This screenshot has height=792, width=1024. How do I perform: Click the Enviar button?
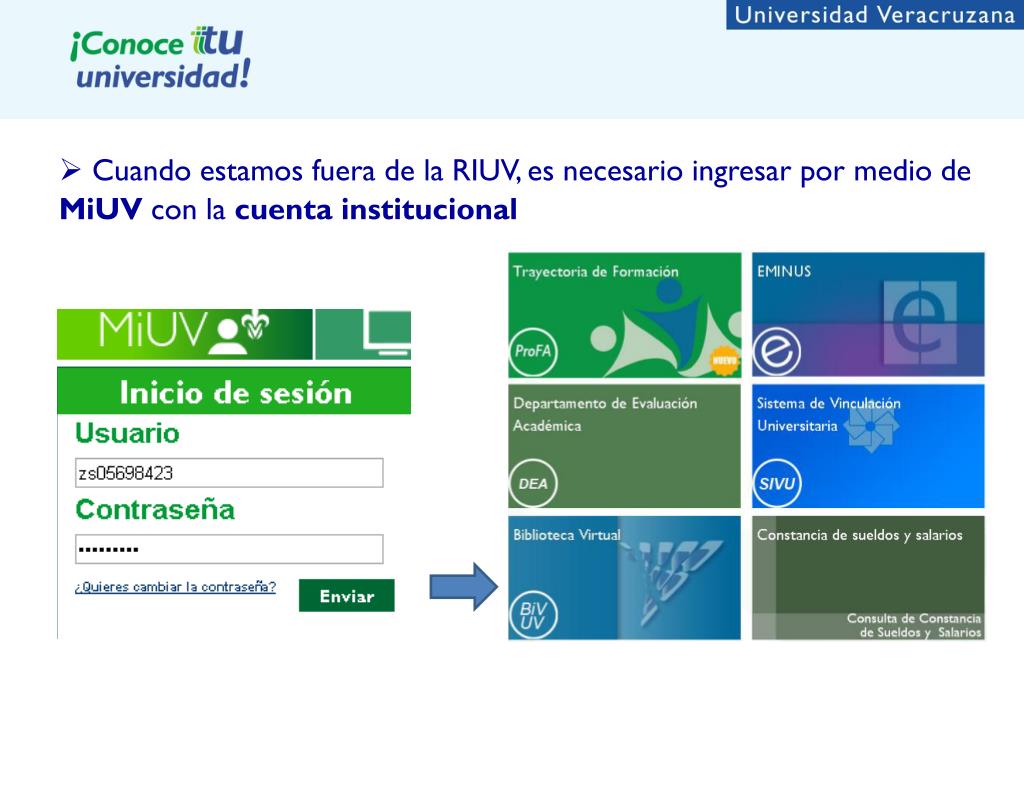[x=347, y=595]
